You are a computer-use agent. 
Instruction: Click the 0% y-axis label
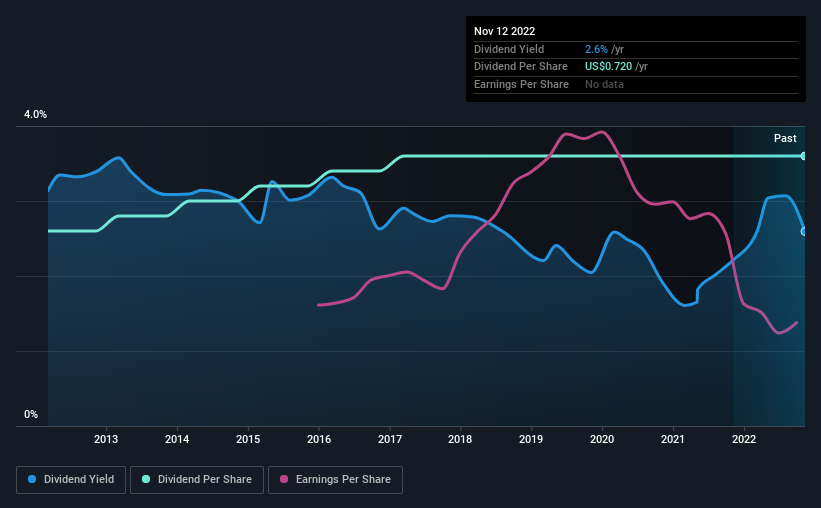click(x=30, y=414)
